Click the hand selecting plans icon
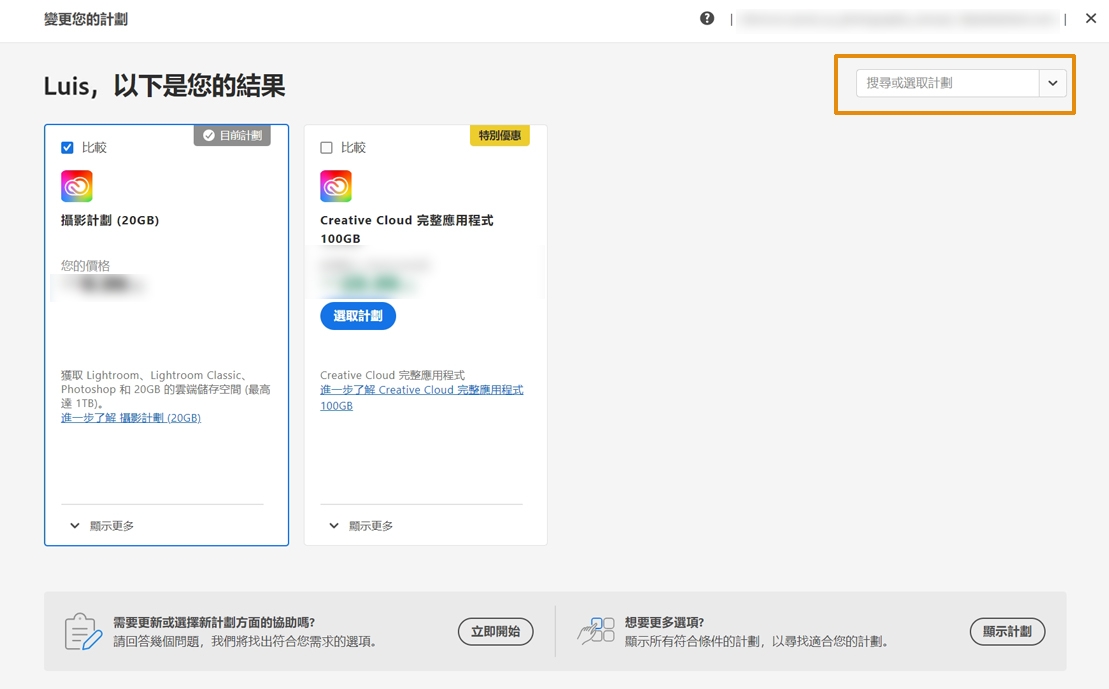The image size is (1109, 689). click(x=596, y=631)
